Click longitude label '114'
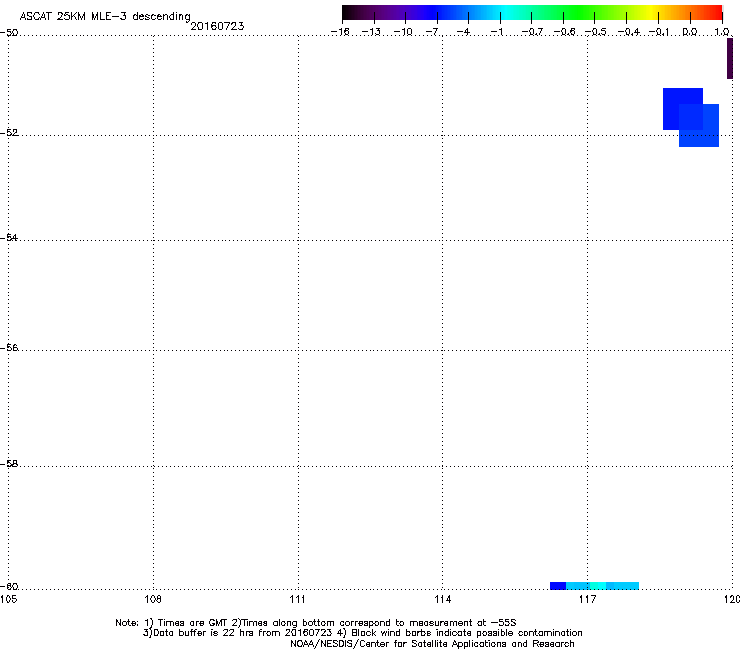This screenshot has height=650, width=740. 442,599
